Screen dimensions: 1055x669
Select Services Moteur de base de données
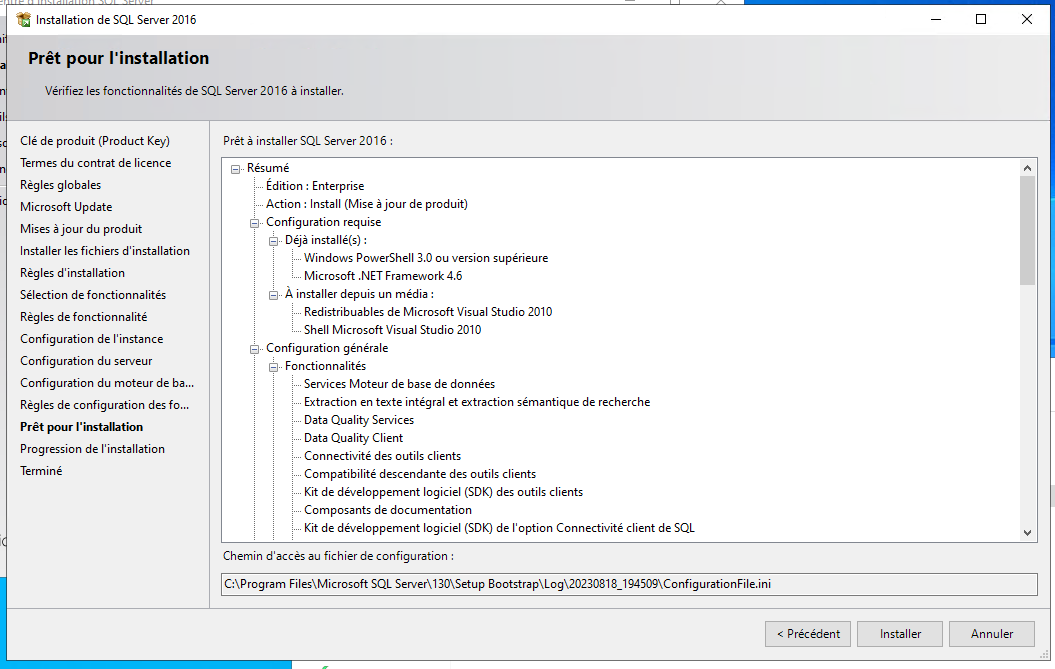[399, 384]
